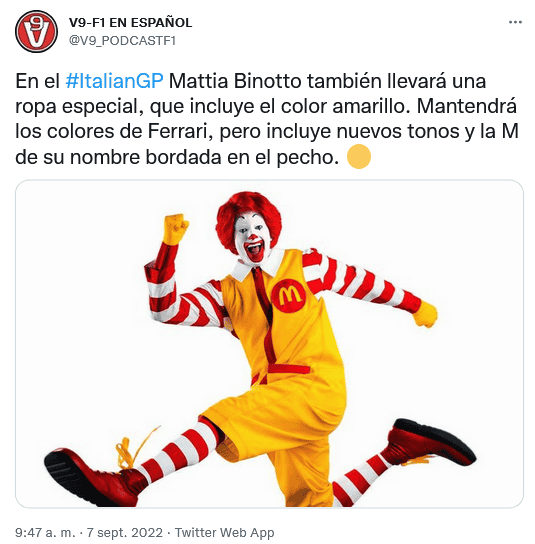535x544 pixels.
Task: Click the name Mattia Binotto in tweet
Action: pos(235,82)
